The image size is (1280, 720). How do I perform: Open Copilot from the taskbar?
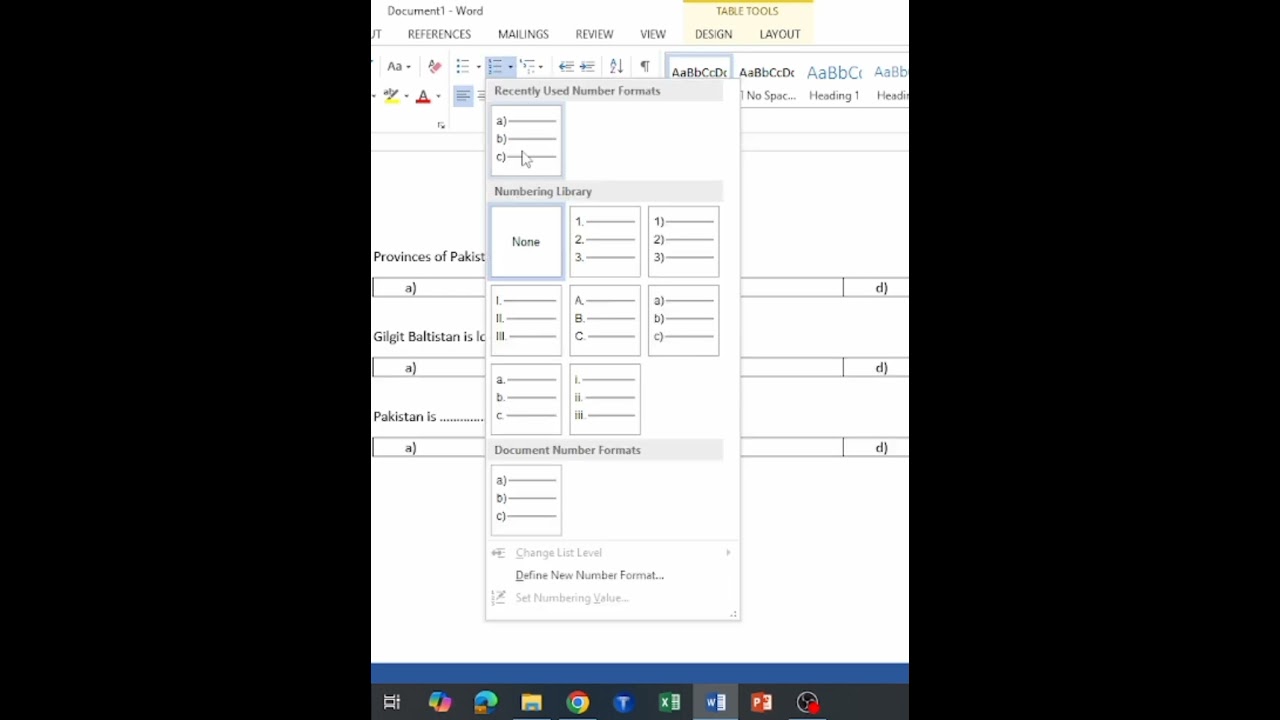pos(439,702)
